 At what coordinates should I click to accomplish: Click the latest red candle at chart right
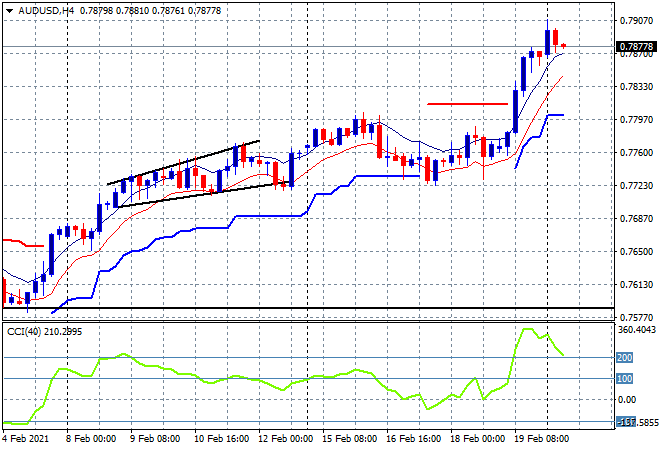(564, 45)
